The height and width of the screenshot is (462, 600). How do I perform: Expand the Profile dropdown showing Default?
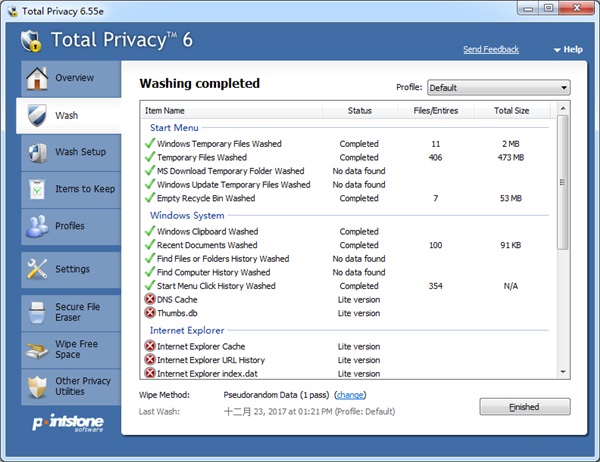tap(498, 87)
